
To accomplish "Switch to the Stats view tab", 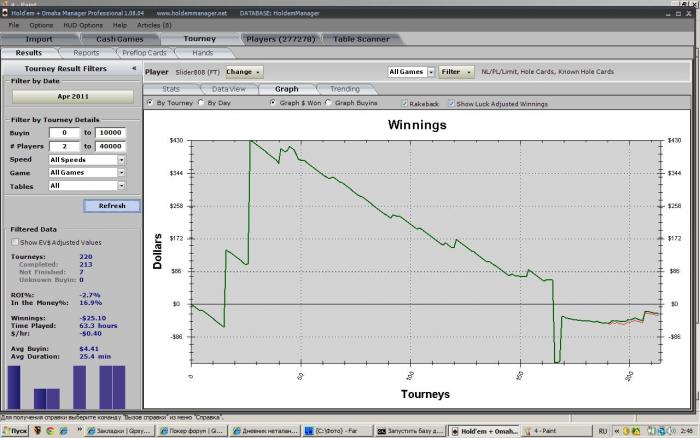I will coord(171,89).
